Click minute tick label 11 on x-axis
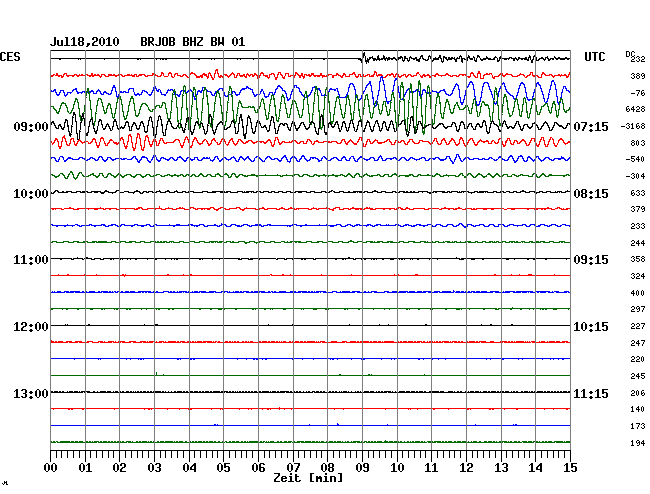This screenshot has width=650, height=494. [431, 468]
